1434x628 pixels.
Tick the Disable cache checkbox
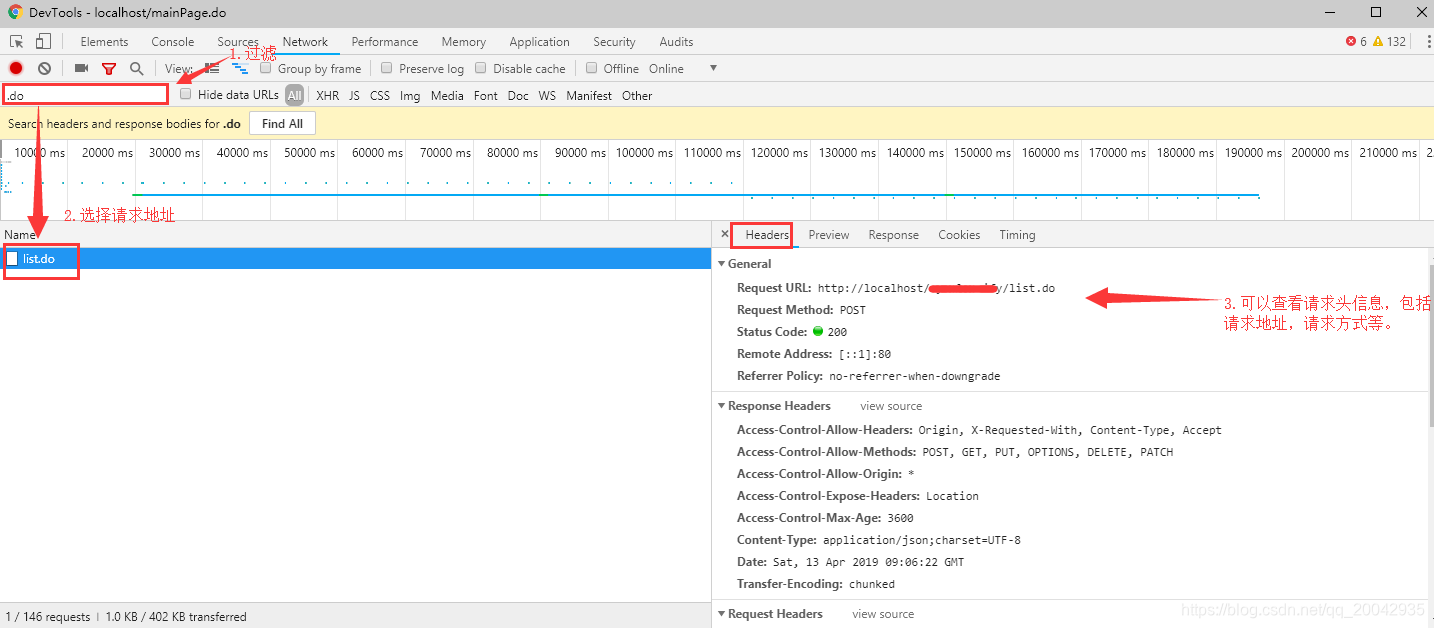[481, 68]
